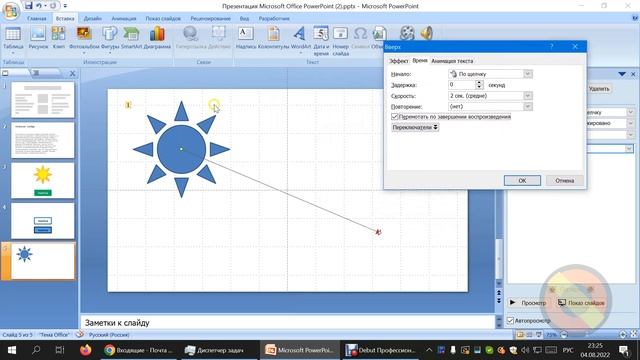Click the Звук sound icon in ribbon

click(x=427, y=33)
